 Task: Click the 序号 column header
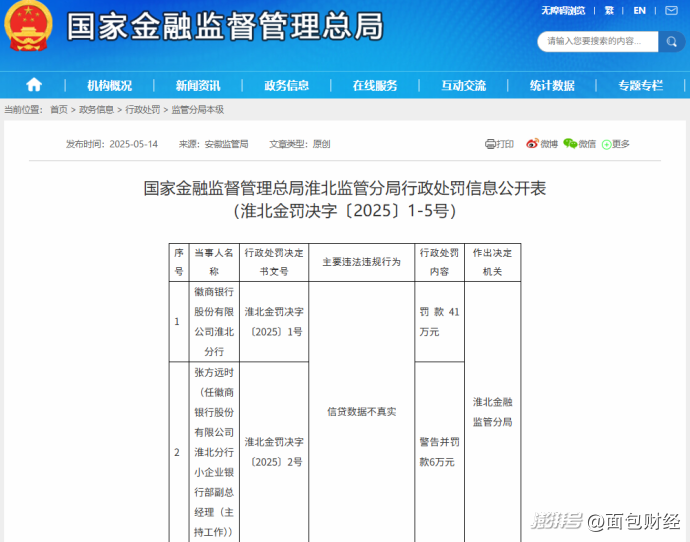(x=179, y=262)
